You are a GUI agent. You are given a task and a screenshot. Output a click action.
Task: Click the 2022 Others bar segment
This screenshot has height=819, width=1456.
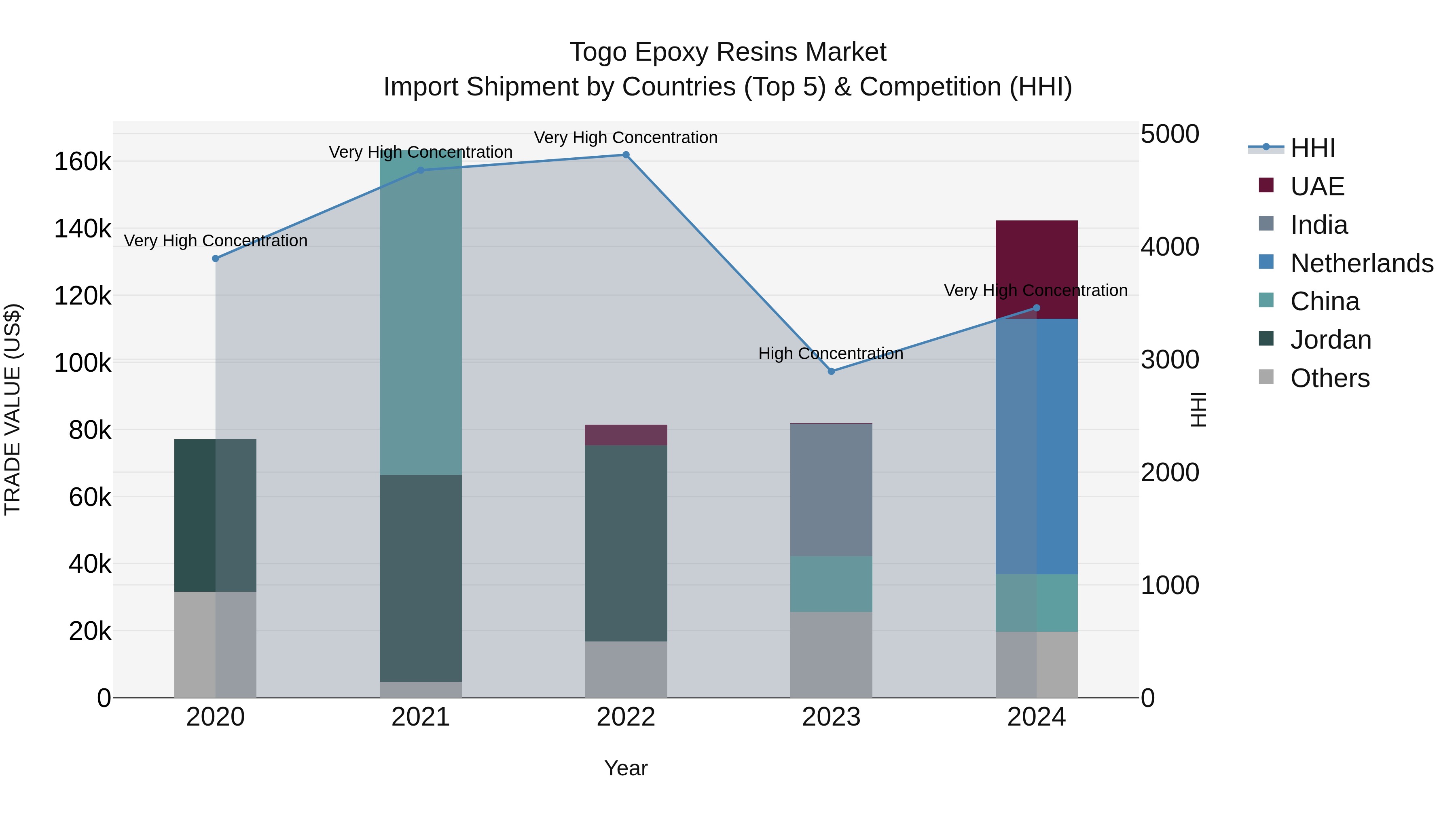click(626, 669)
